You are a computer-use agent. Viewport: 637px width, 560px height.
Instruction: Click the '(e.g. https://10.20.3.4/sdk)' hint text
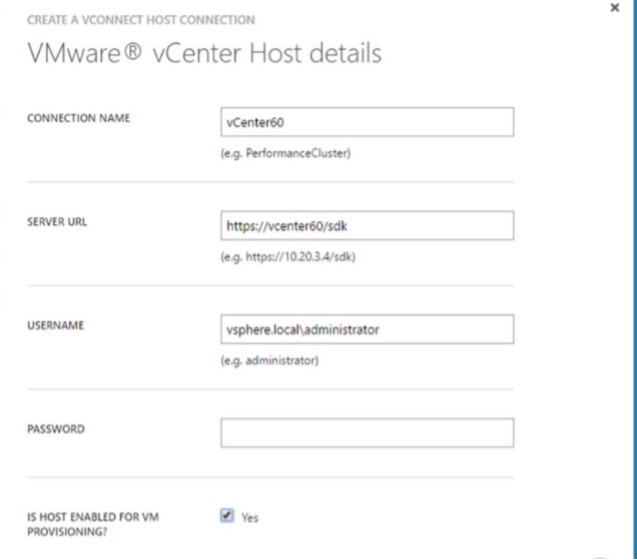click(288, 257)
